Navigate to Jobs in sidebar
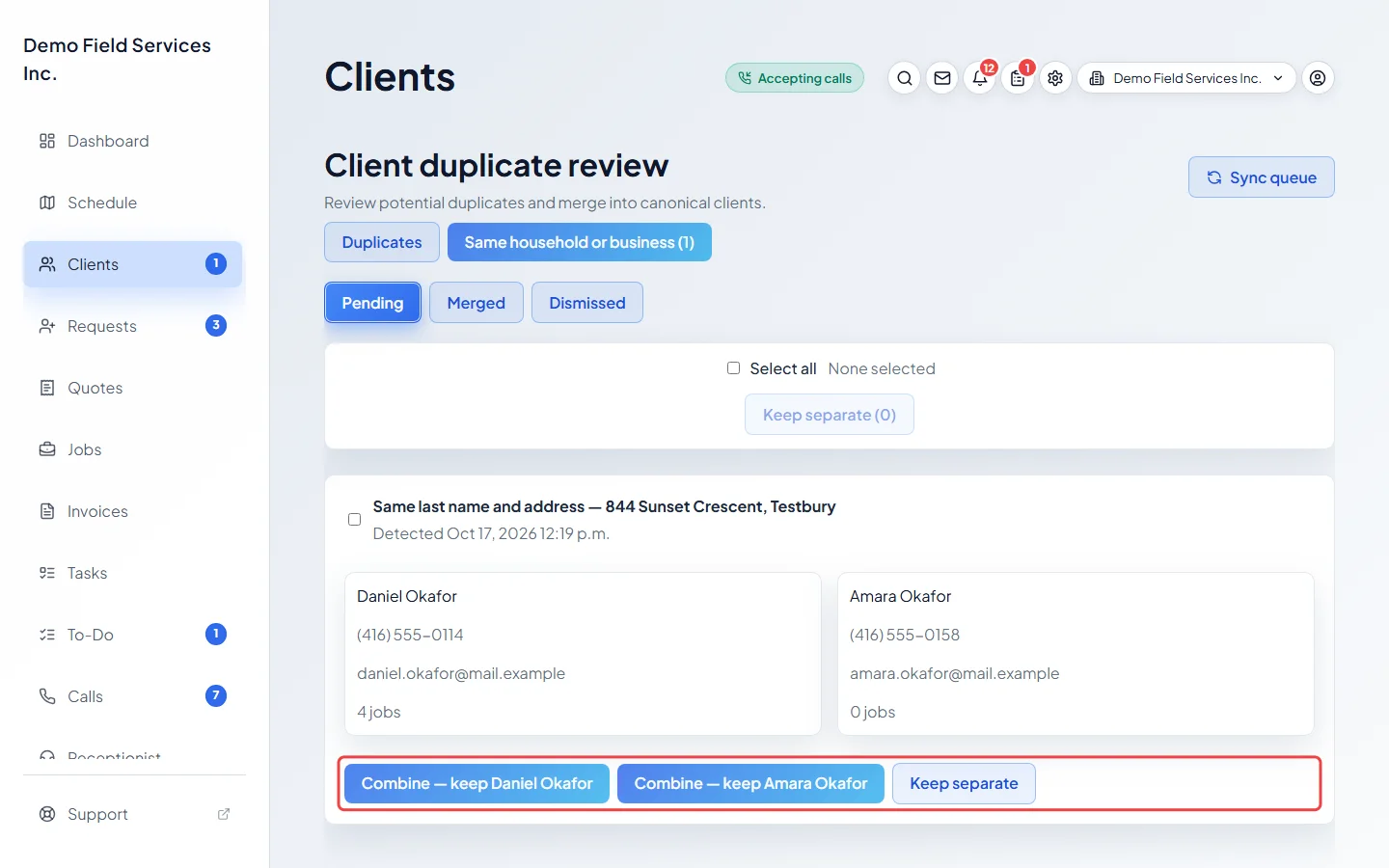Screen dimensions: 1389x868 pyautogui.click(x=133, y=449)
